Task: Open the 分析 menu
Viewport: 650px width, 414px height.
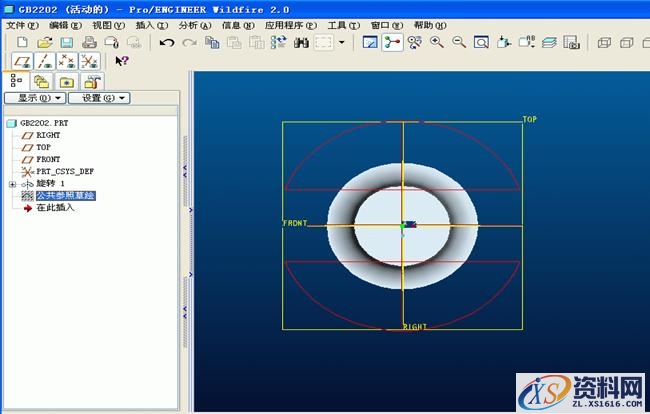Action: tap(192, 24)
